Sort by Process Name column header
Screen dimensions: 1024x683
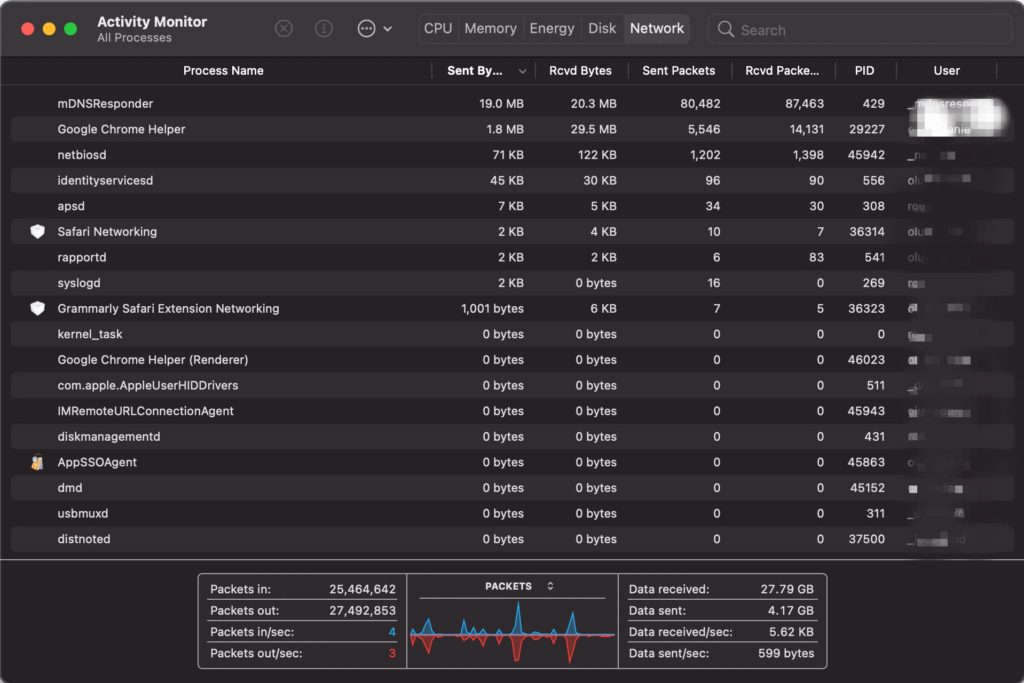click(x=223, y=71)
